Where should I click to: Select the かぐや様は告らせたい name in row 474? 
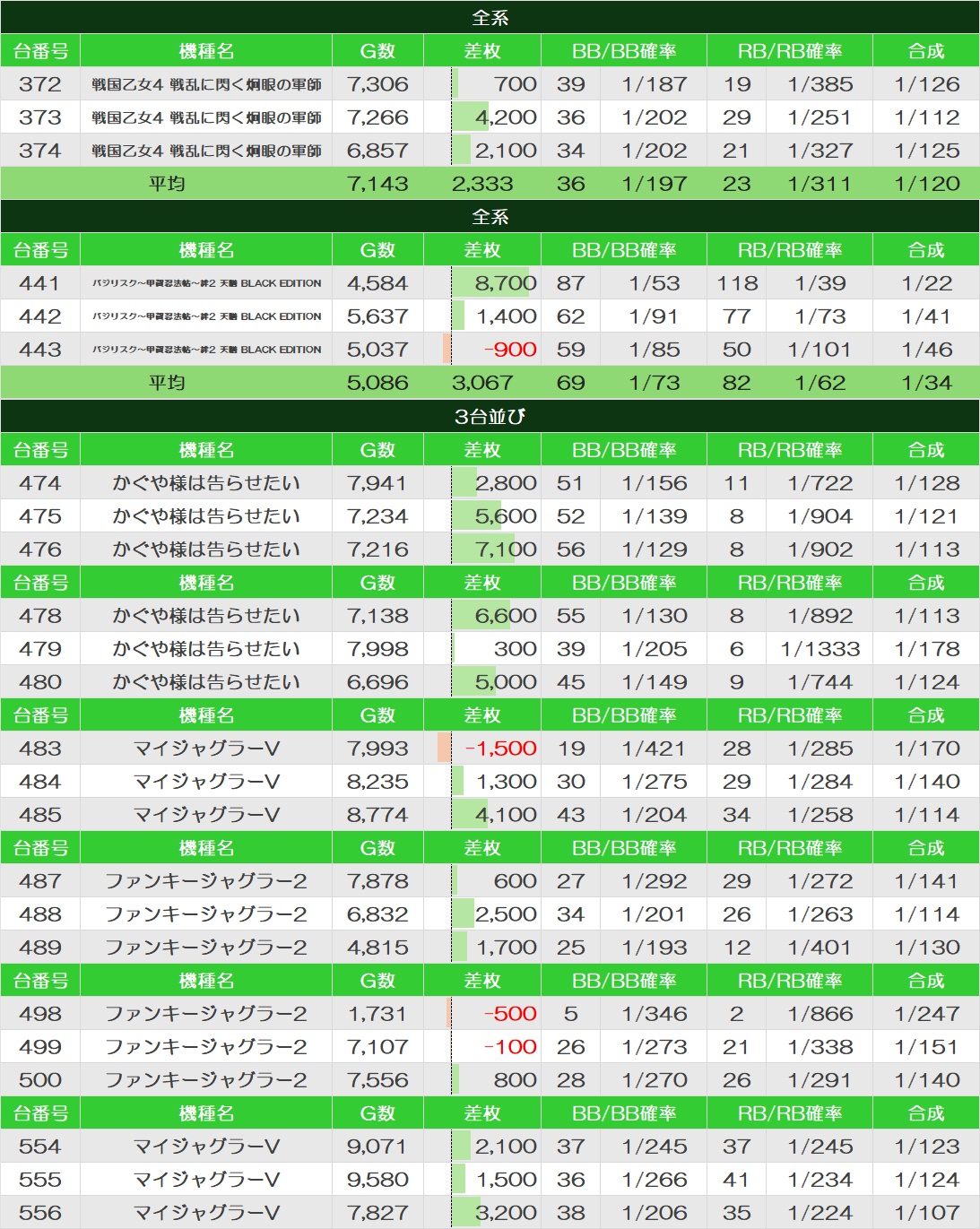coord(206,483)
